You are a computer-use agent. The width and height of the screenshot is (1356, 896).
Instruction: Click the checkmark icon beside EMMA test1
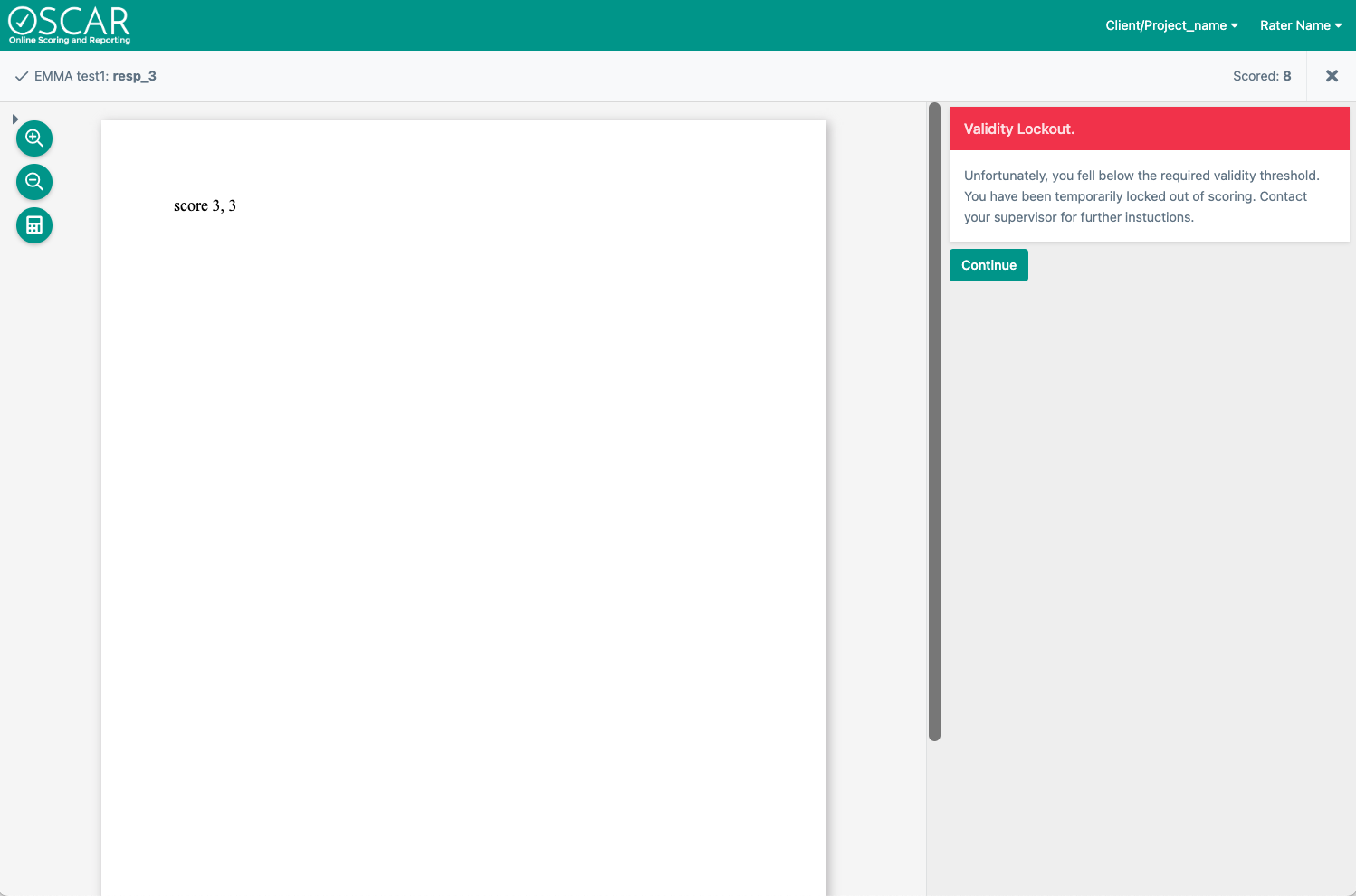click(x=22, y=77)
